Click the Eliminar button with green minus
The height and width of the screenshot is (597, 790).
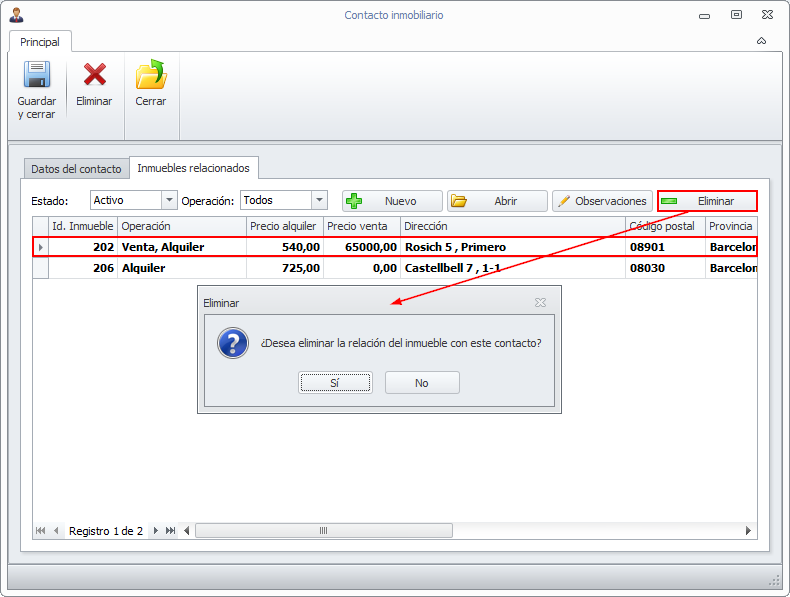tap(707, 201)
